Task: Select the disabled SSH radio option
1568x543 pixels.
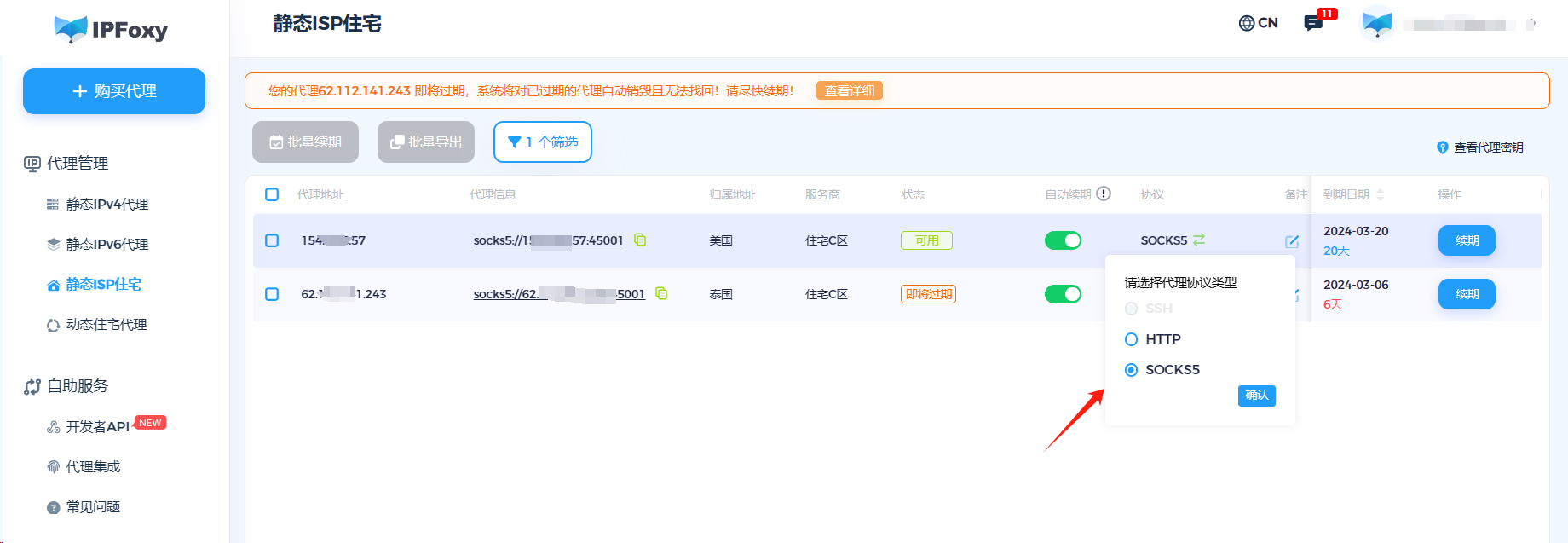Action: click(1131, 309)
